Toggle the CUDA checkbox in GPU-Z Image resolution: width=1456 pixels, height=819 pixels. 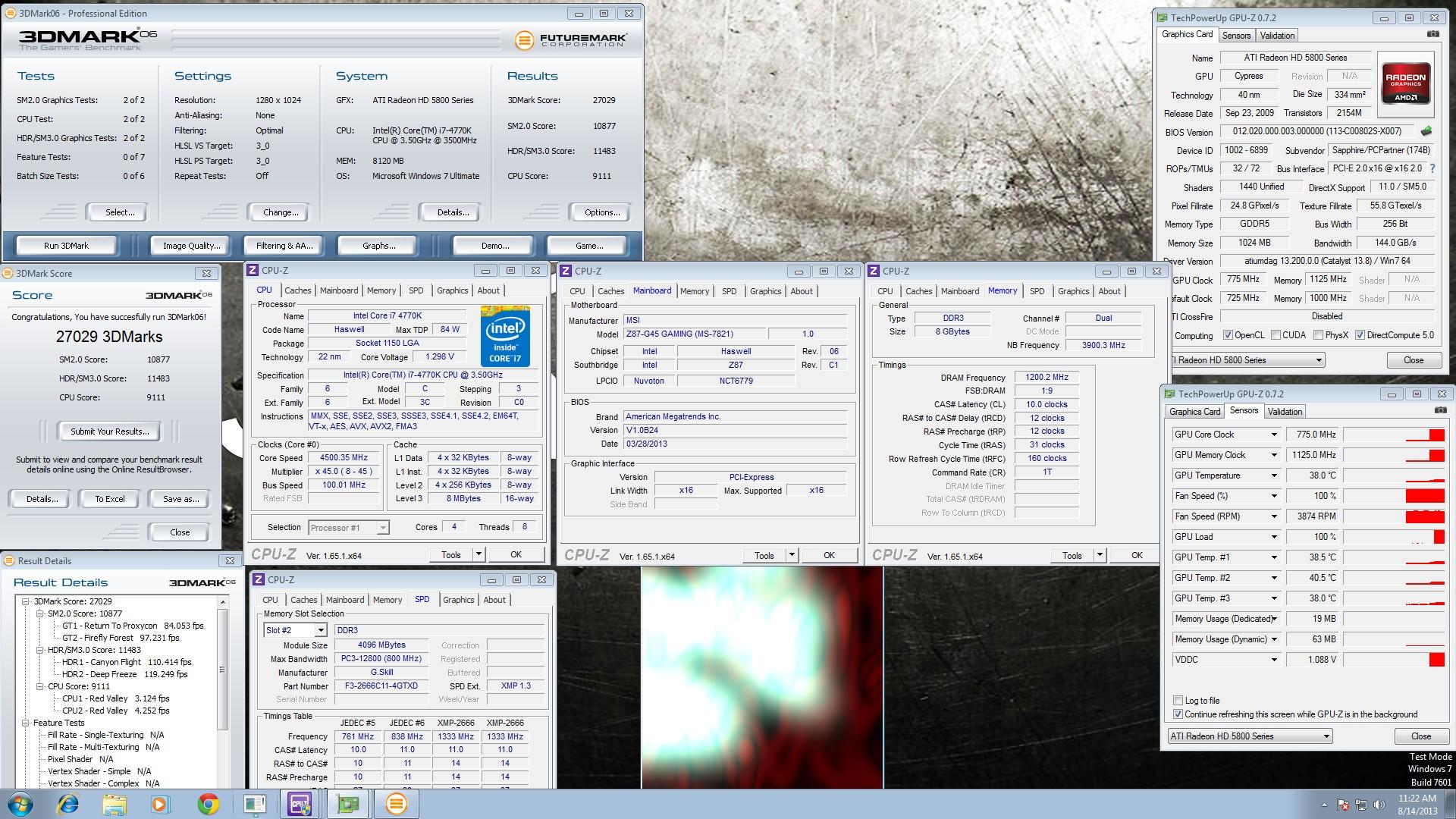(1276, 335)
